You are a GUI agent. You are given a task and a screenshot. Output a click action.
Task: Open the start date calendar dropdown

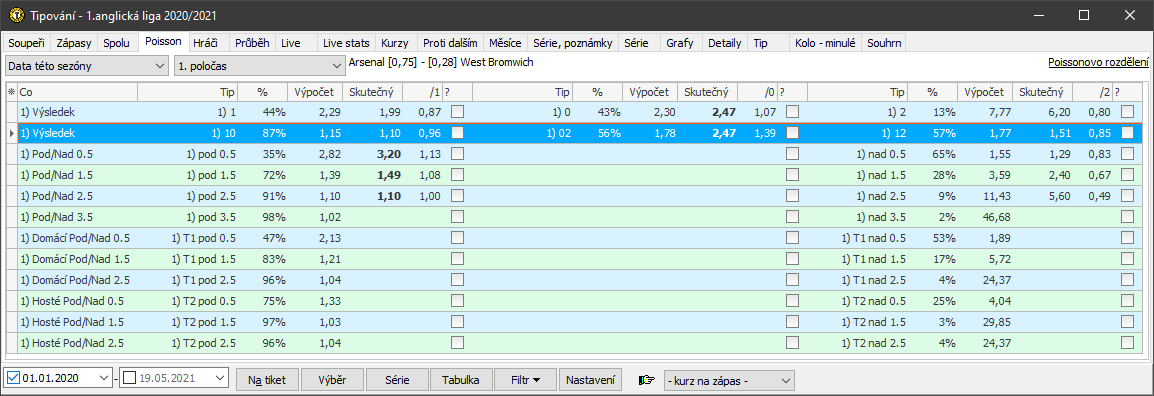104,378
